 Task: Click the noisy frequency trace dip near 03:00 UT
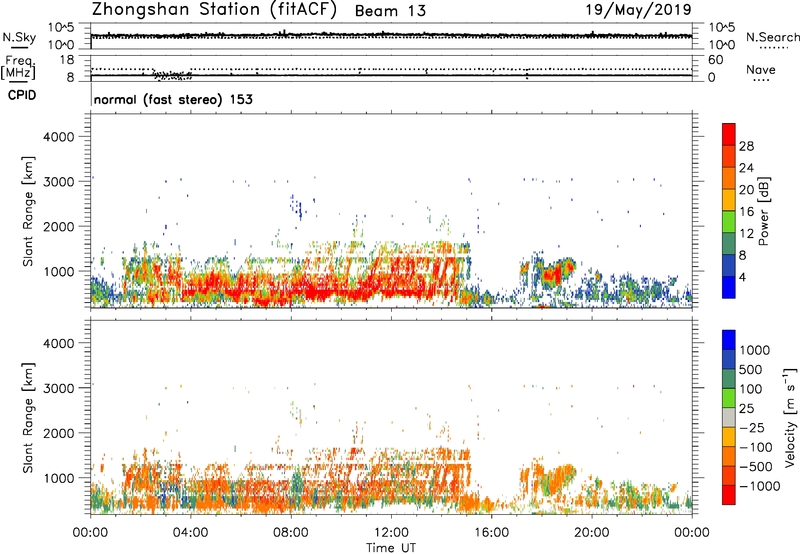coord(172,75)
